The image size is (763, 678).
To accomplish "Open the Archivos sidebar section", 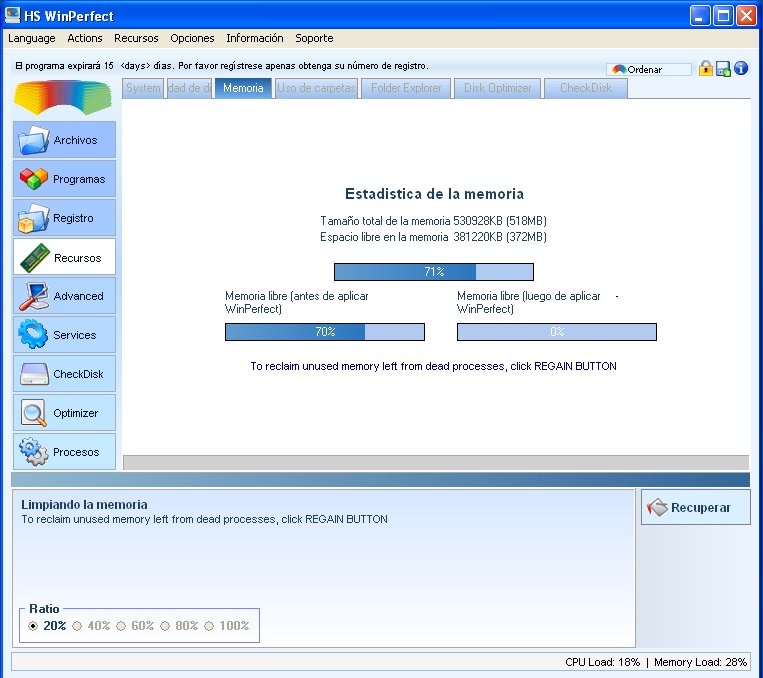I will [x=64, y=140].
